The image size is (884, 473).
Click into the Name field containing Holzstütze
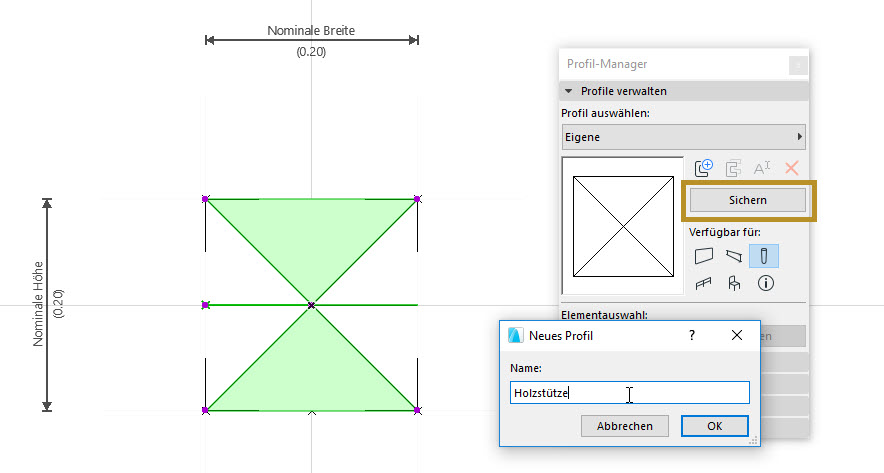click(x=630, y=393)
